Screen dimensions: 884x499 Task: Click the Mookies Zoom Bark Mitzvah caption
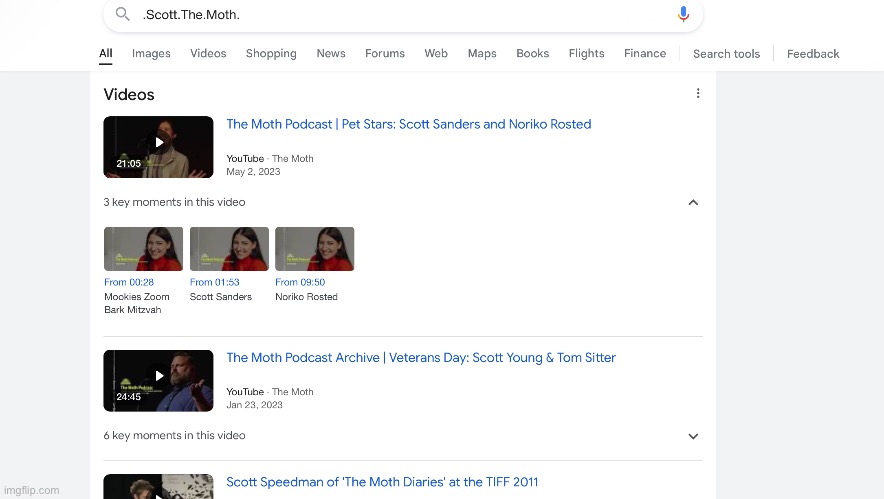coord(137,303)
